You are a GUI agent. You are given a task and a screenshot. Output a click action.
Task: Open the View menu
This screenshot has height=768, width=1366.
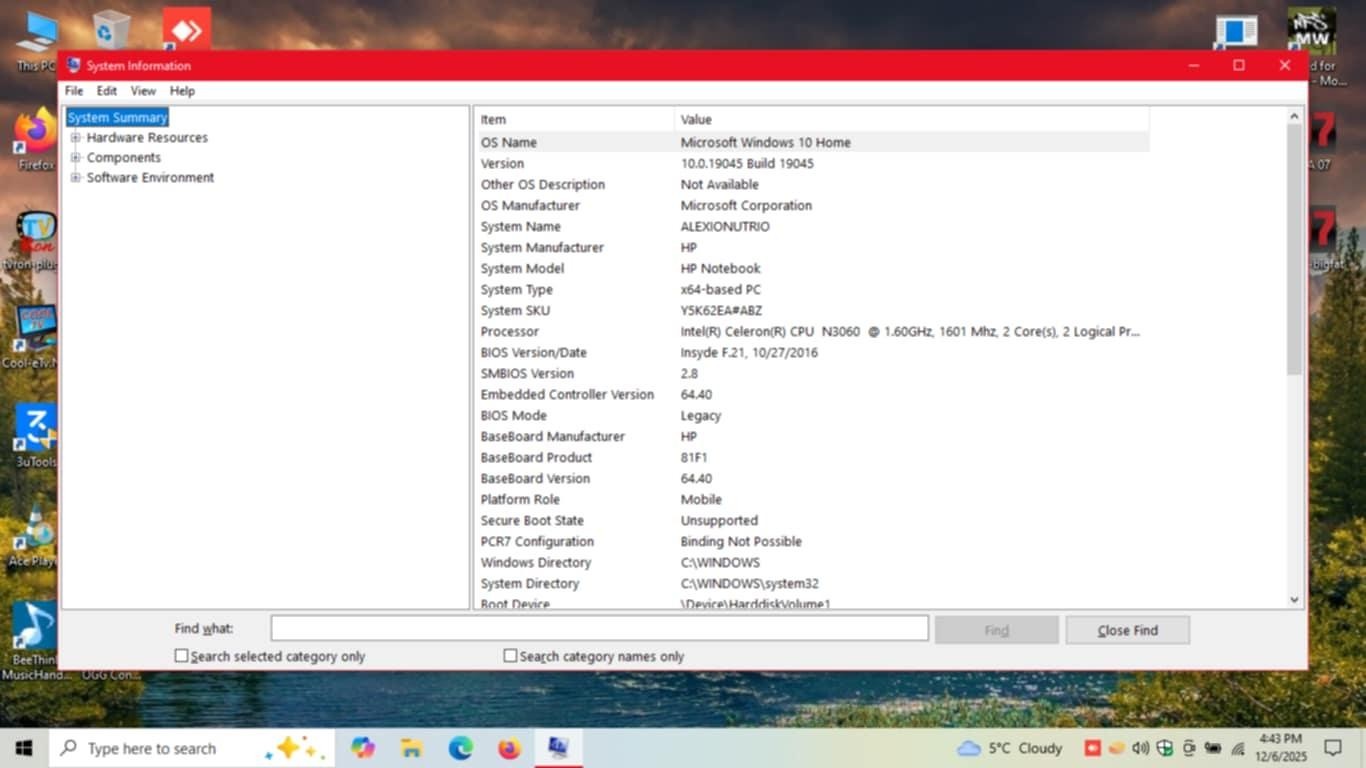pyautogui.click(x=143, y=91)
